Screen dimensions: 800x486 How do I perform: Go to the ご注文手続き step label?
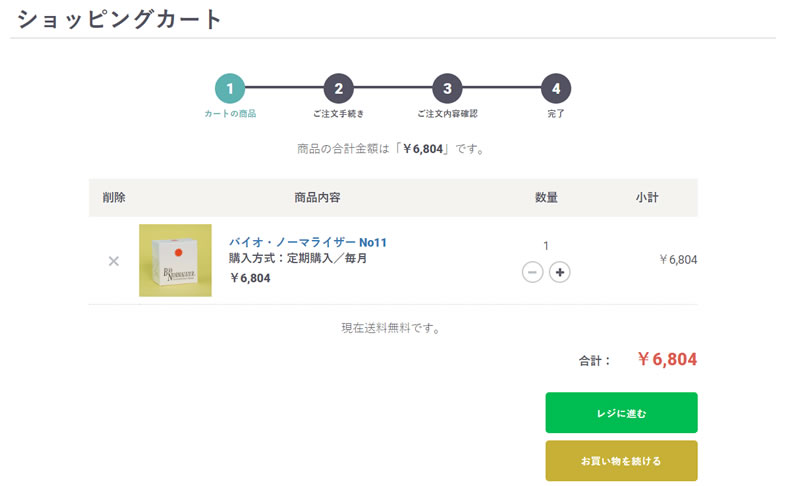338,114
